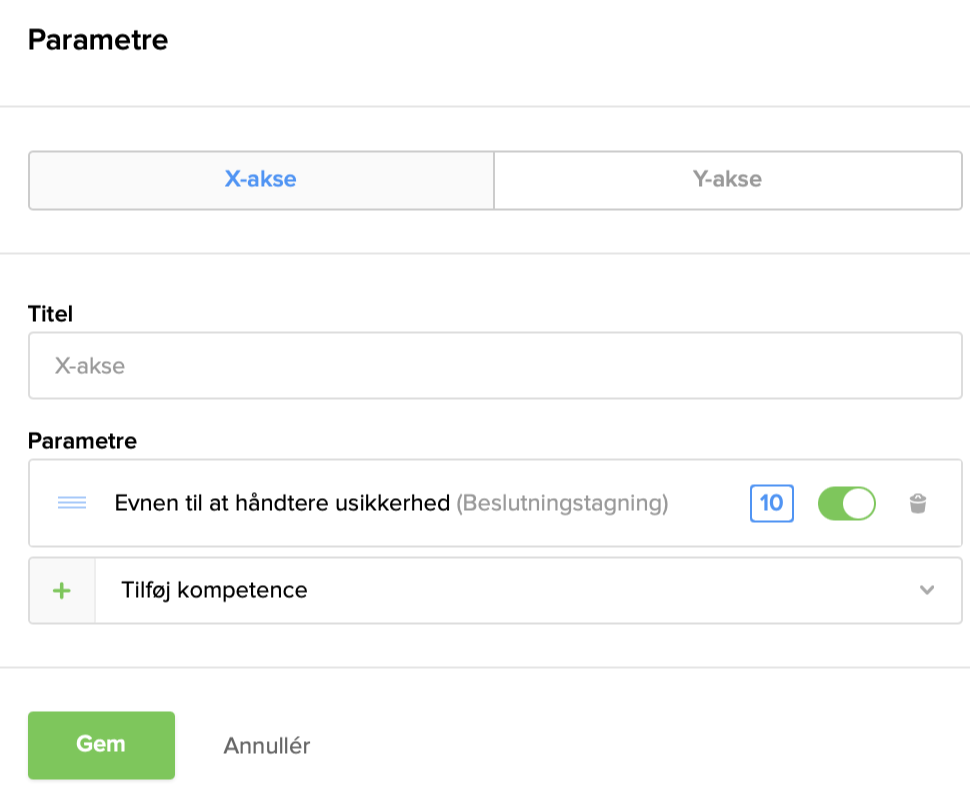Click the Tilføj kompetence text label

214,590
